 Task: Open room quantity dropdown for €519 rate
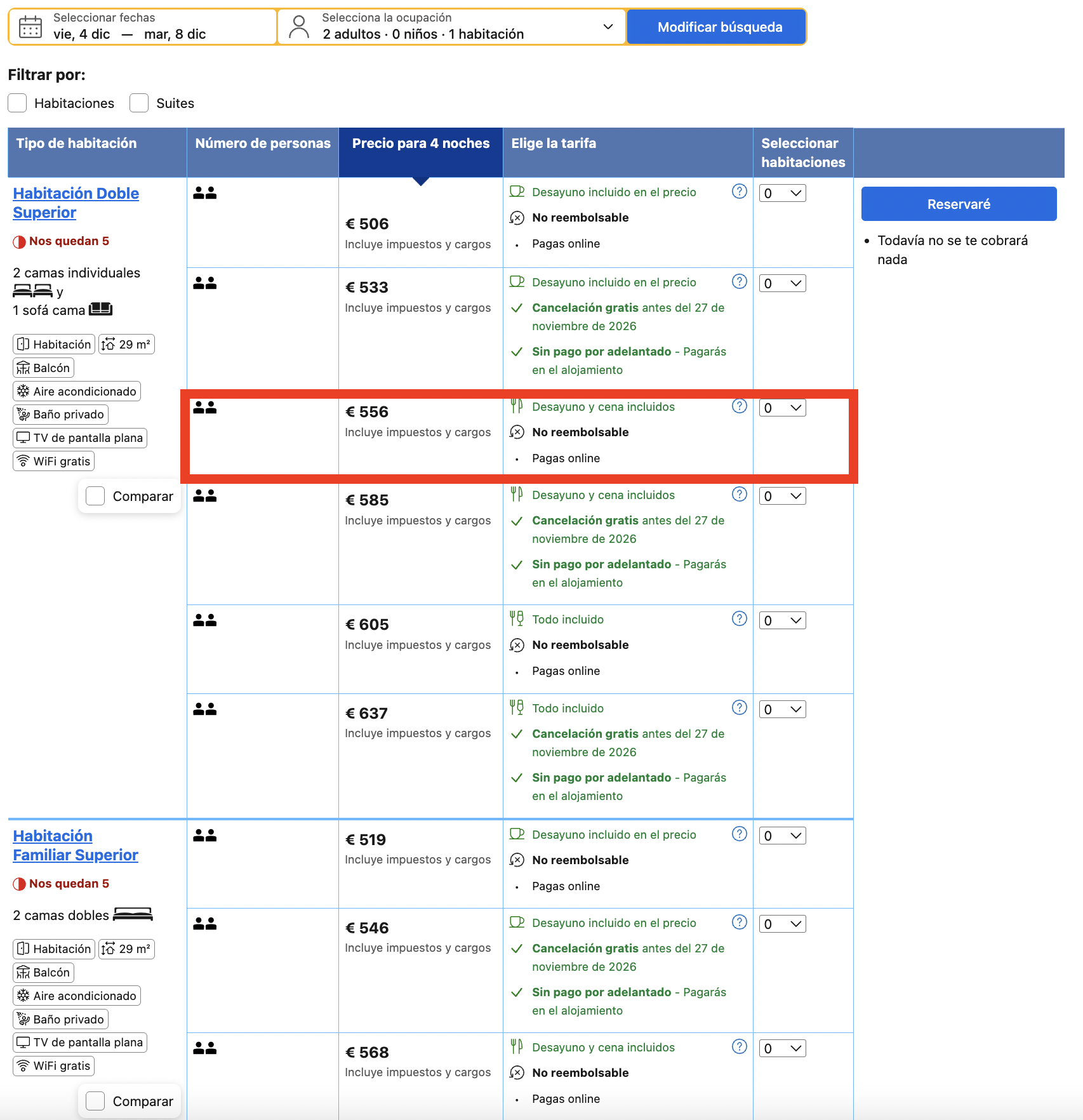(783, 836)
